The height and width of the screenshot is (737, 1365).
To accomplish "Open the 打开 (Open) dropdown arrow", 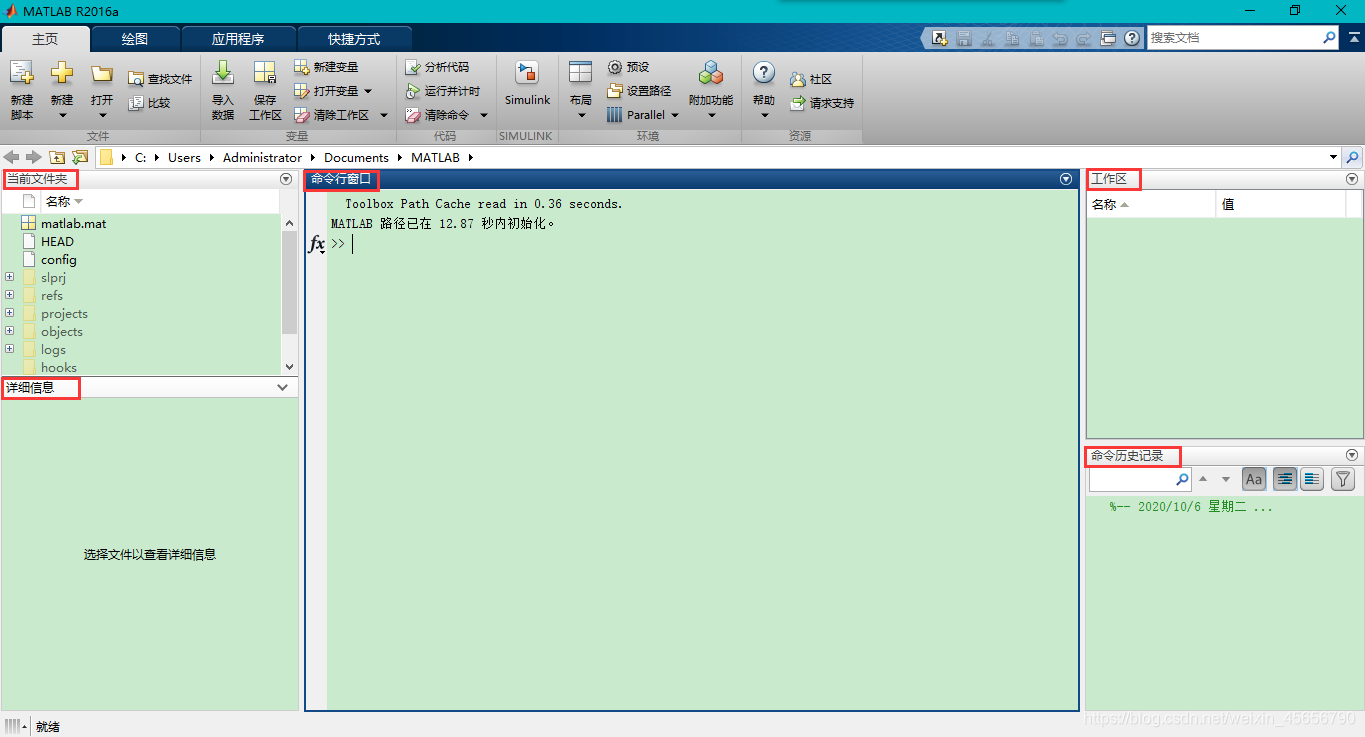I will [x=102, y=115].
